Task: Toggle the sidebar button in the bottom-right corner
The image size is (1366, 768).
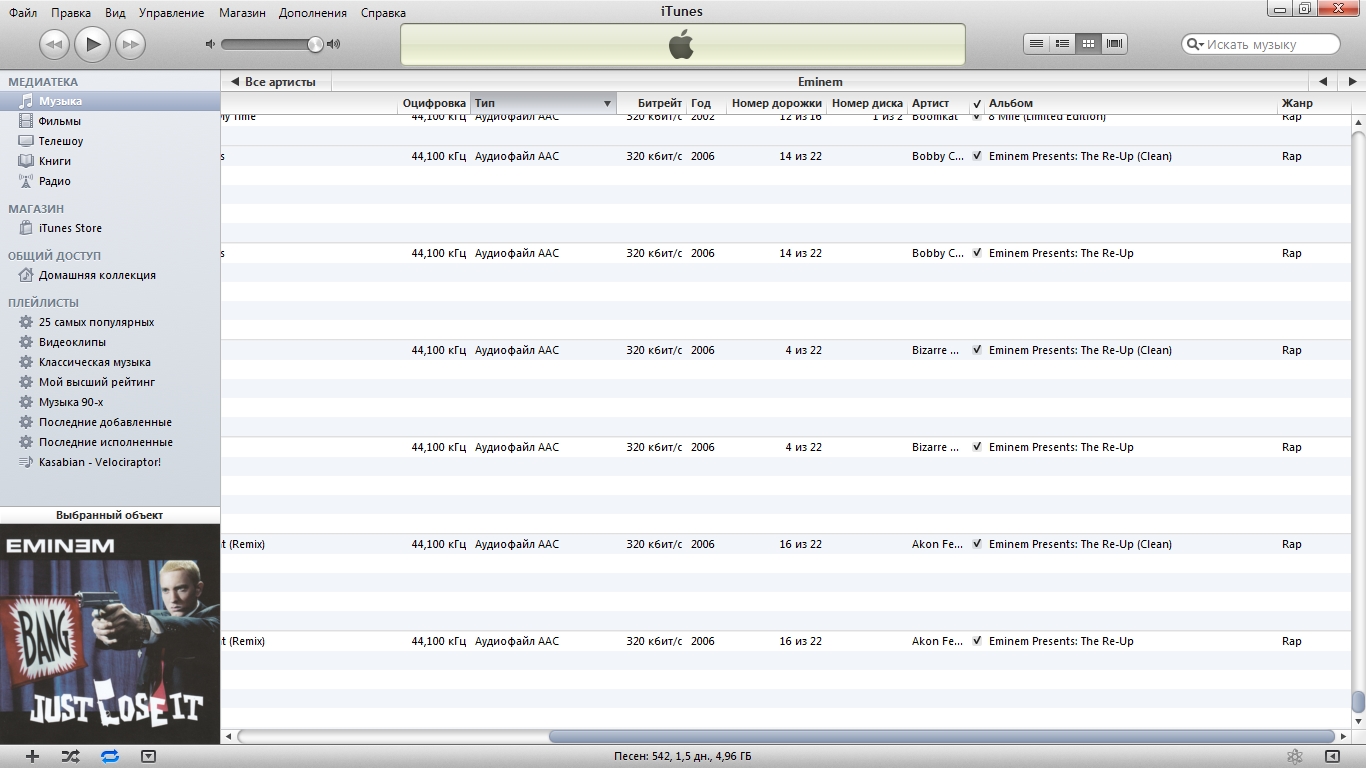Action: point(1332,757)
